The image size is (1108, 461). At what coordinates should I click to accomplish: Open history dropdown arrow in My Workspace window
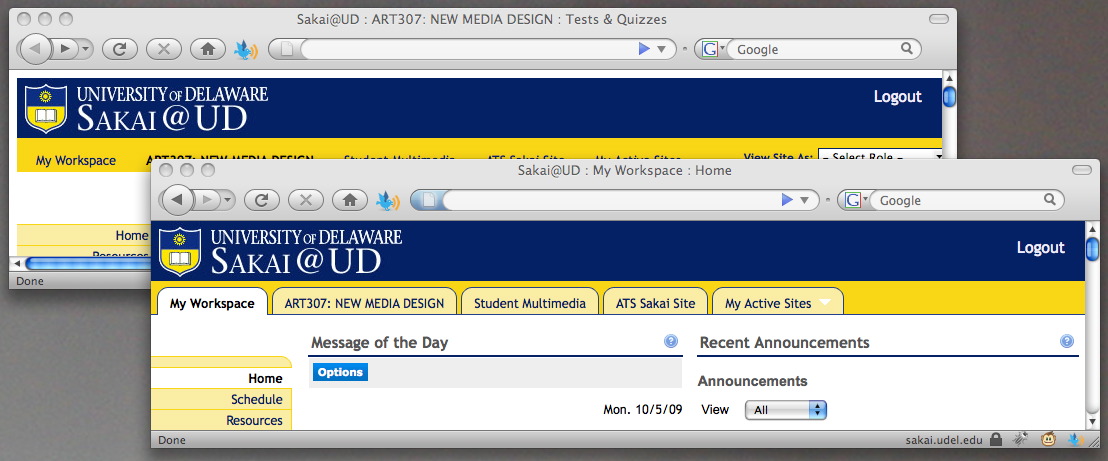pos(228,200)
